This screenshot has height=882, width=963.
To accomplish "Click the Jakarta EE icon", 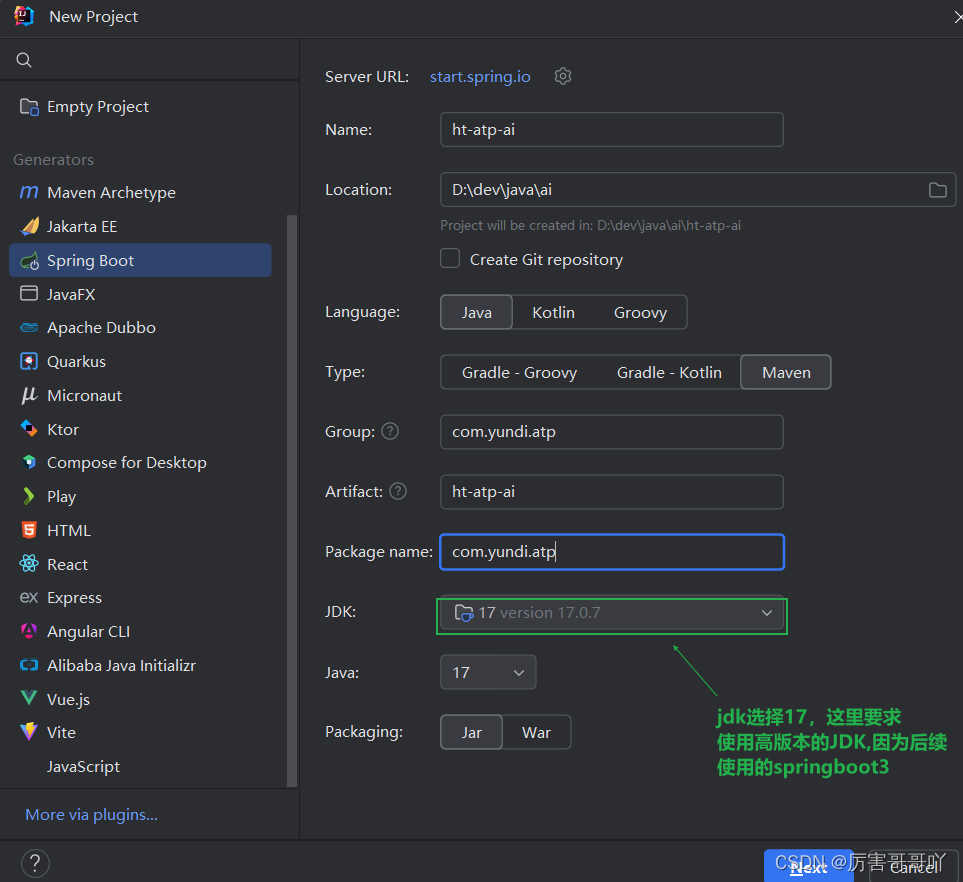I will (29, 227).
